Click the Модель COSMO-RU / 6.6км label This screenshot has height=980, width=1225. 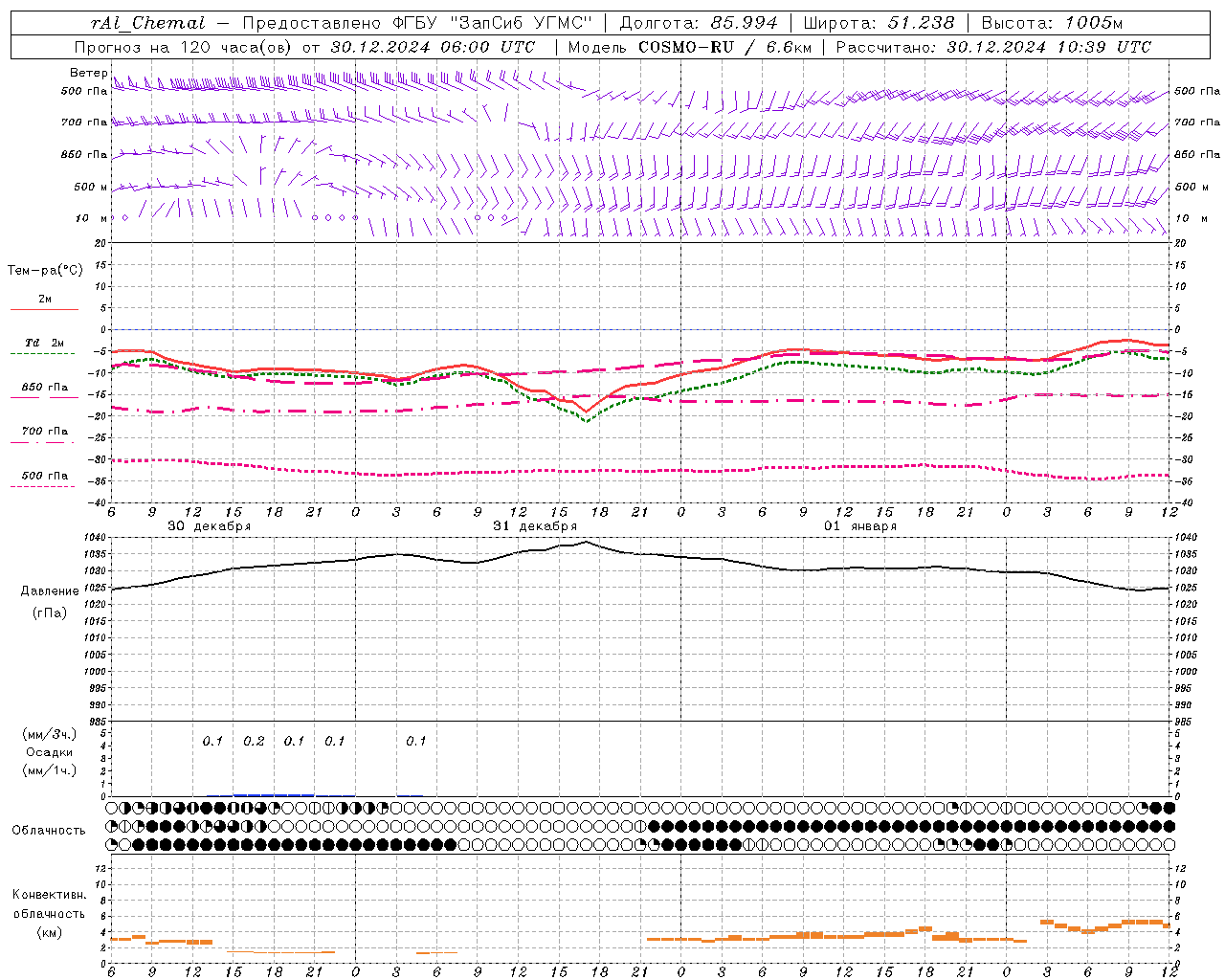click(689, 47)
